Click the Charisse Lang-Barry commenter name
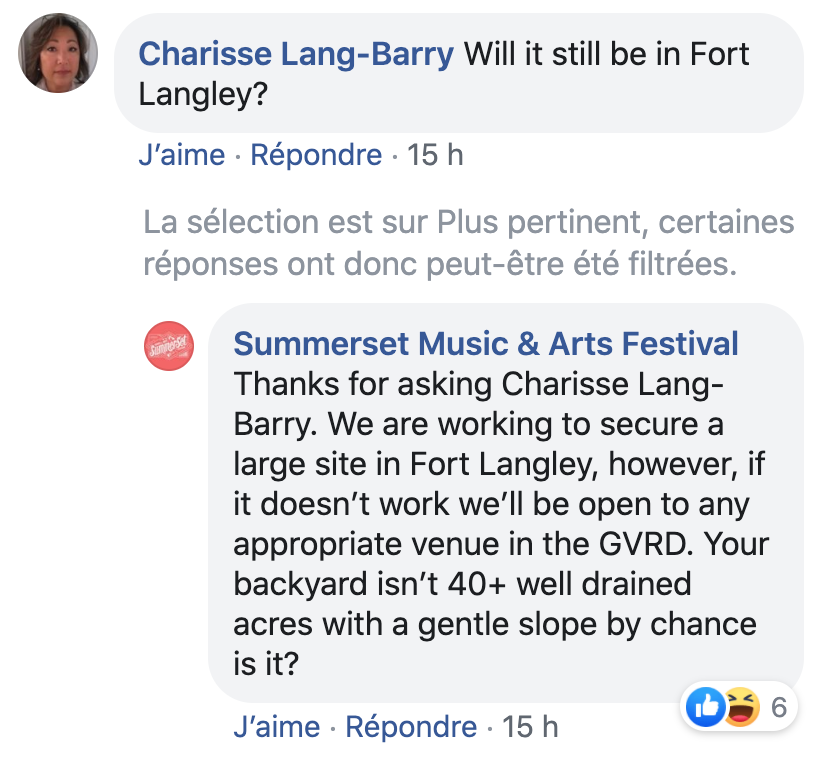 click(x=296, y=53)
